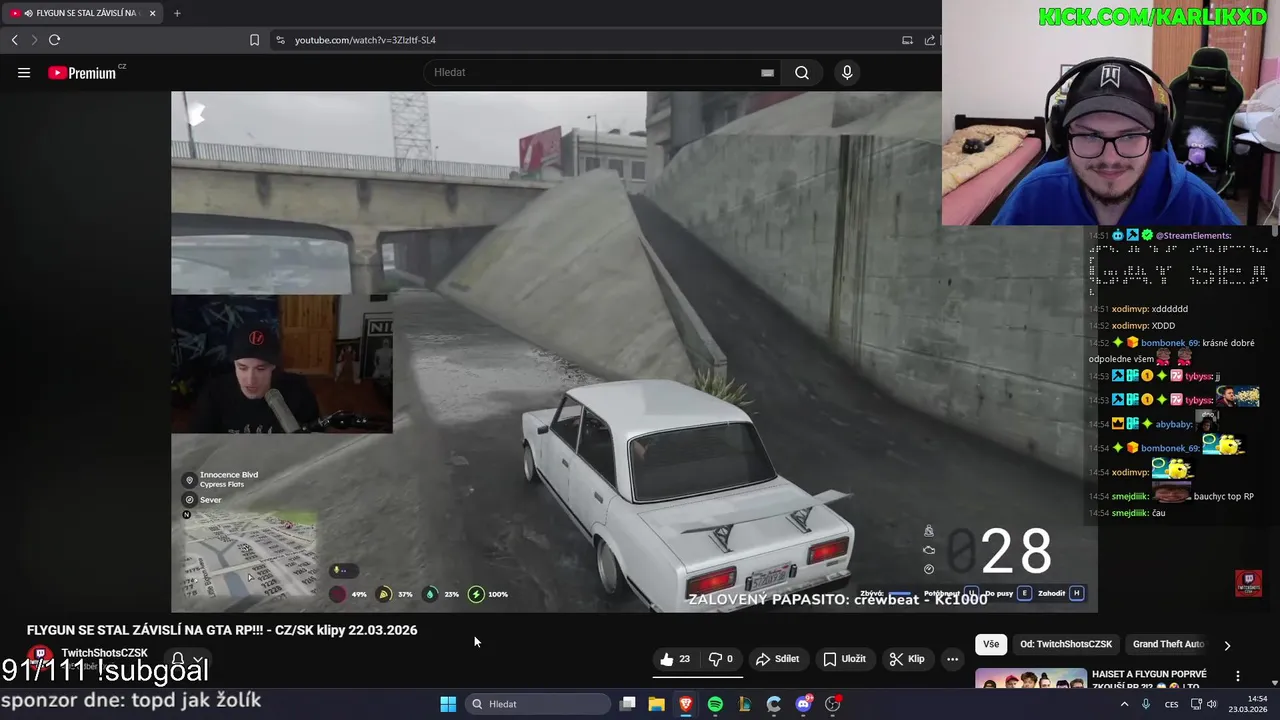Viewport: 1280px width, 720px height.
Task: Go back with browser back arrow
Action: tap(14, 40)
